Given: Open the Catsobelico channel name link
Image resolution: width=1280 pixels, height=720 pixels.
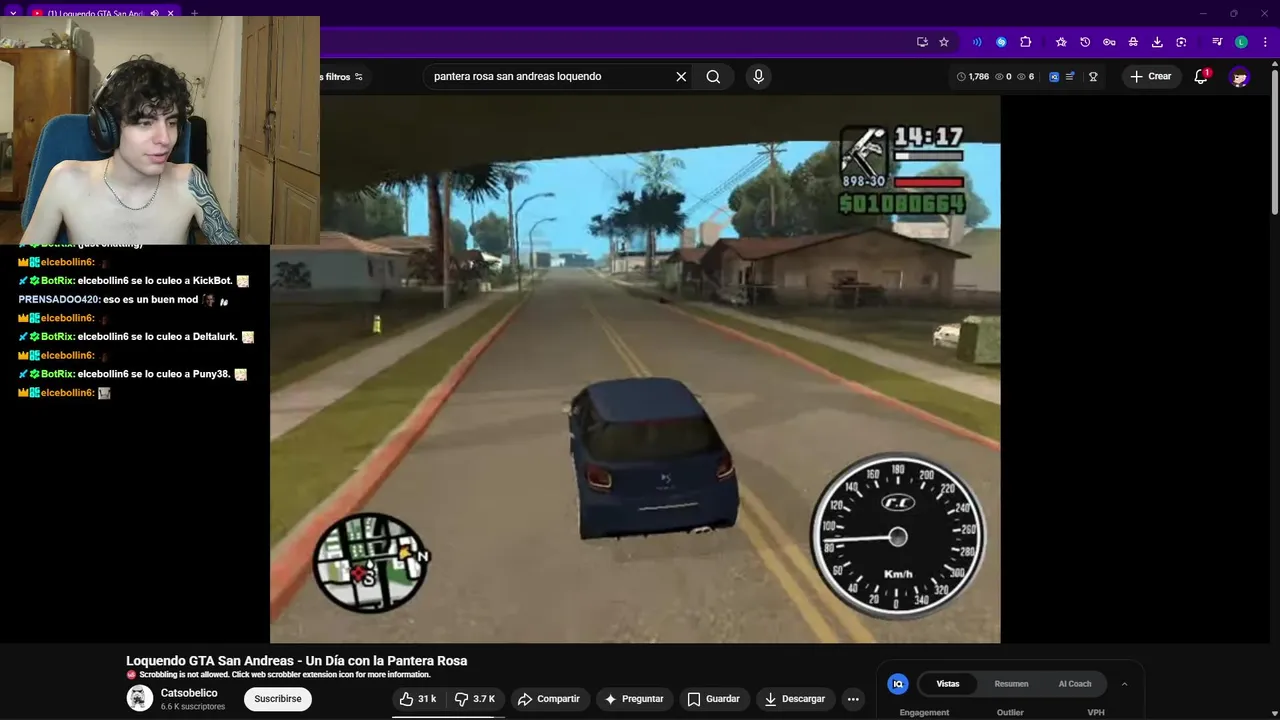Looking at the screenshot, I should point(189,693).
